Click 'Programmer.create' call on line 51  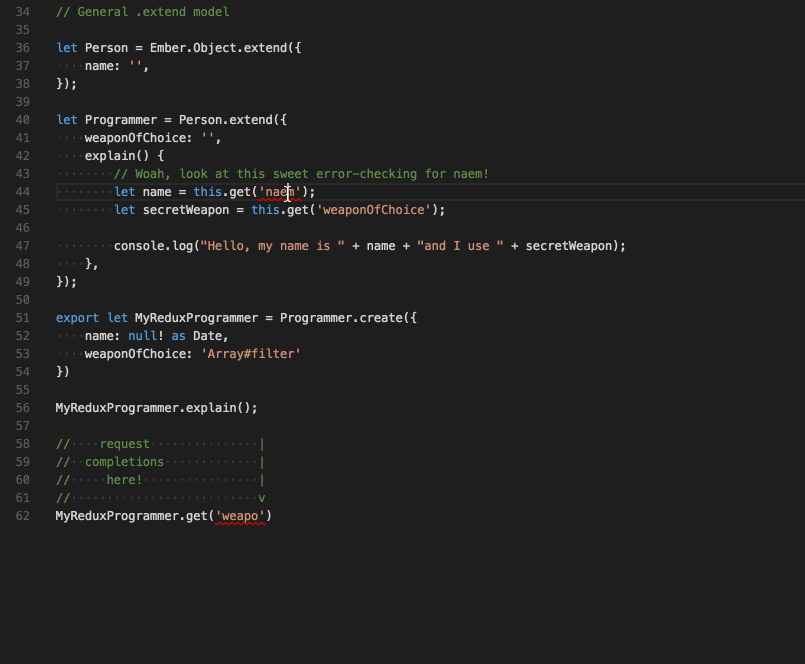(x=341, y=318)
